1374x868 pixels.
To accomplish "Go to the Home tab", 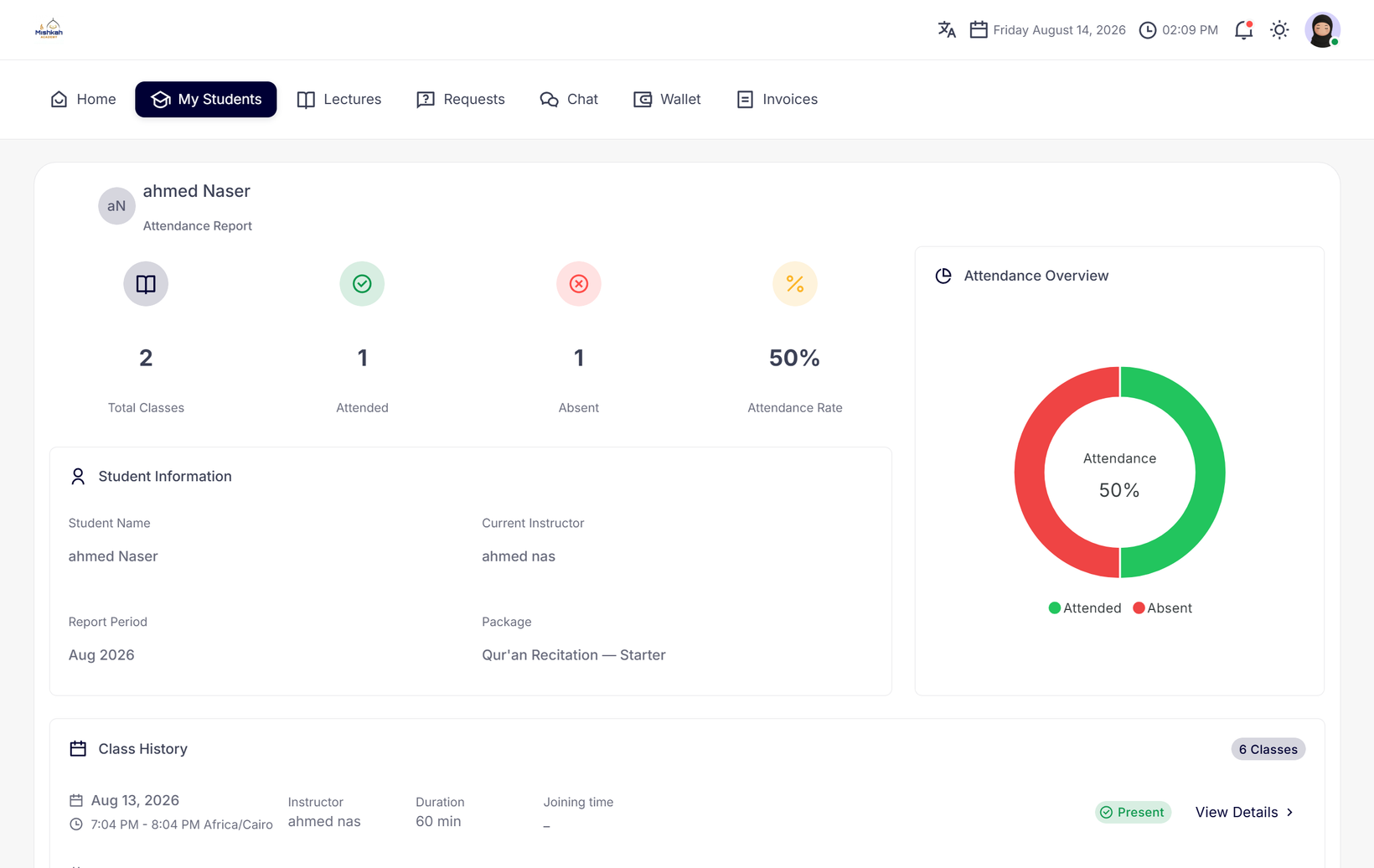I will (84, 100).
